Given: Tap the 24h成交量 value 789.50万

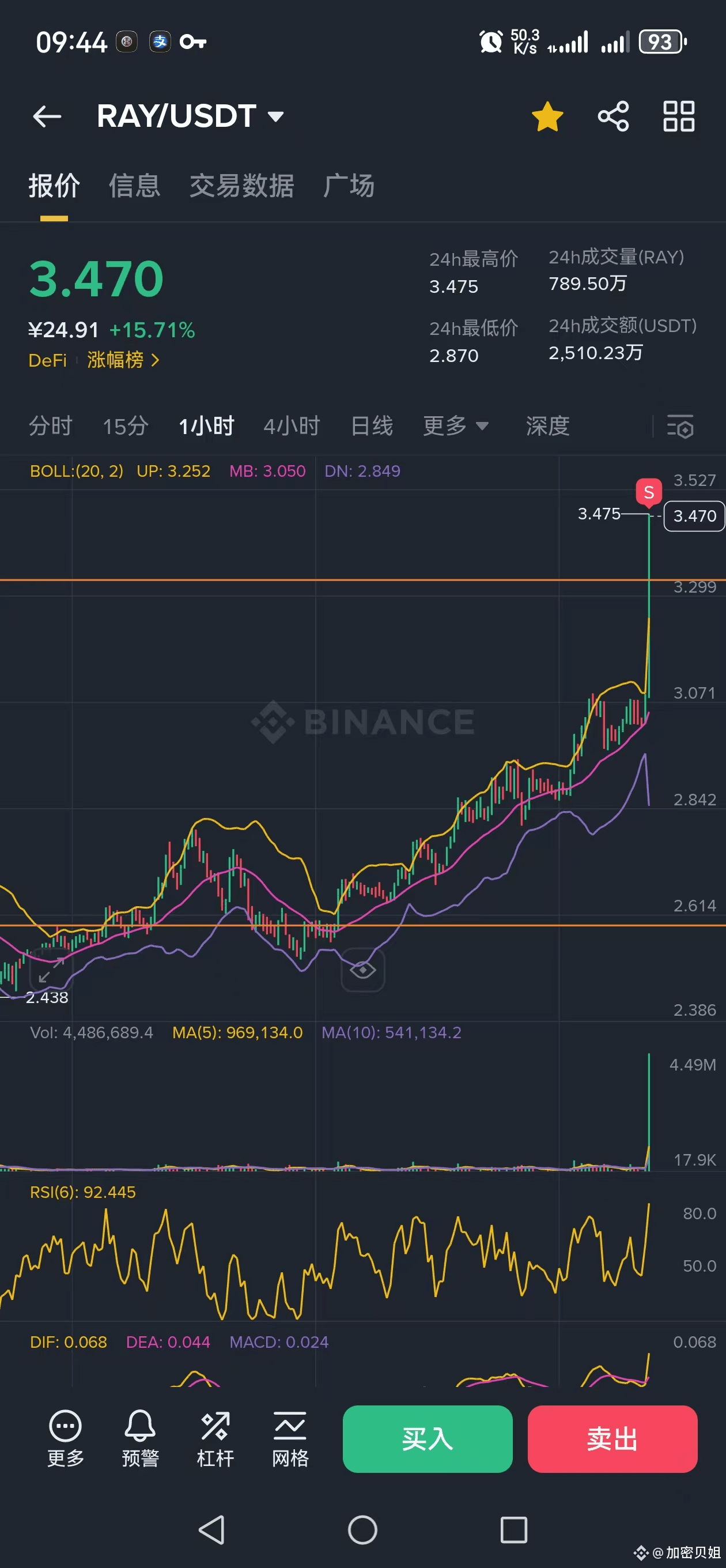Looking at the screenshot, I should 588,284.
